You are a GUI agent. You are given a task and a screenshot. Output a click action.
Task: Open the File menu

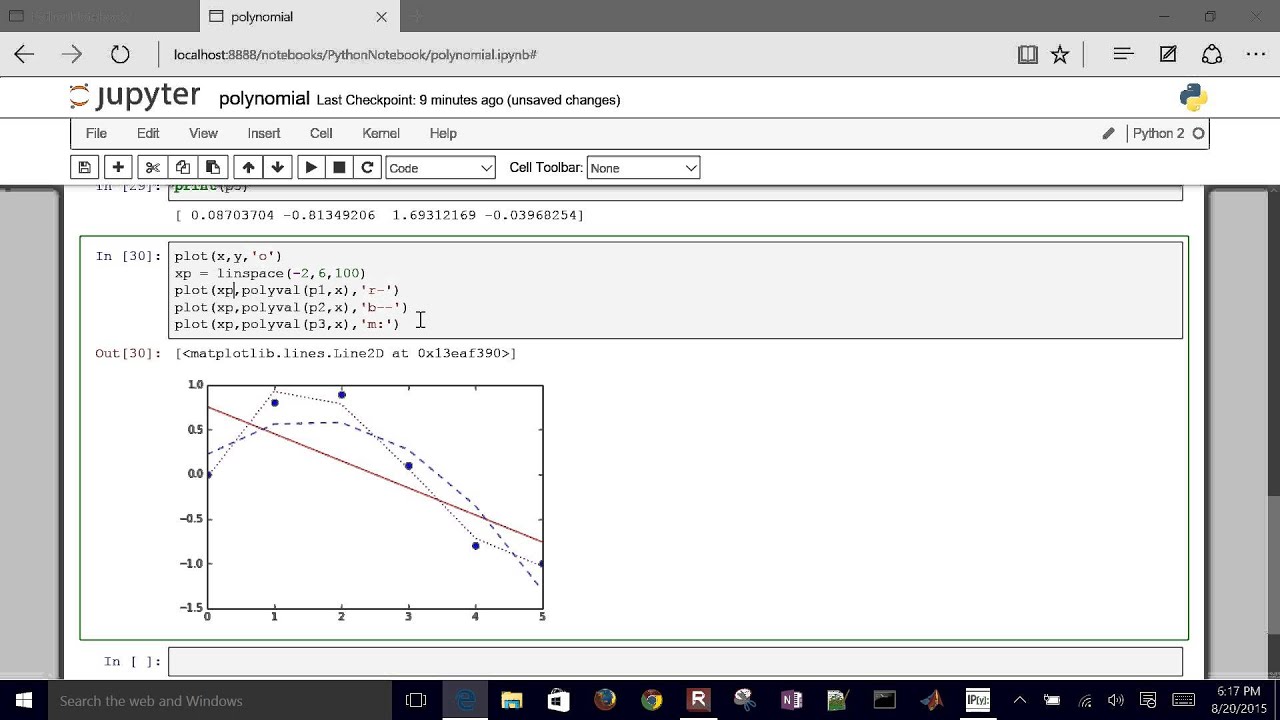point(96,133)
